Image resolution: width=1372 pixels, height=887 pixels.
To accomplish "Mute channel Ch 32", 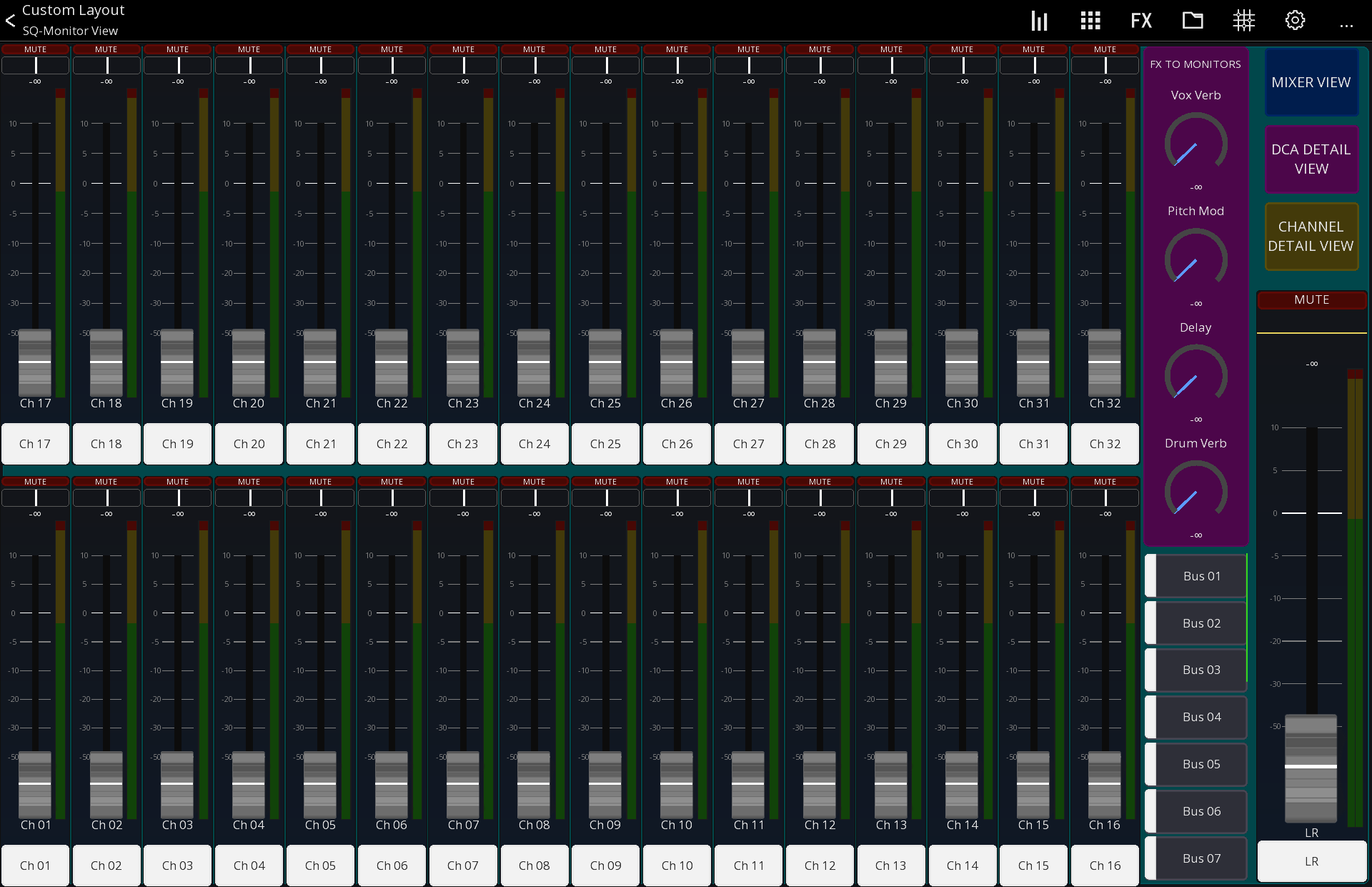I will 1105,49.
